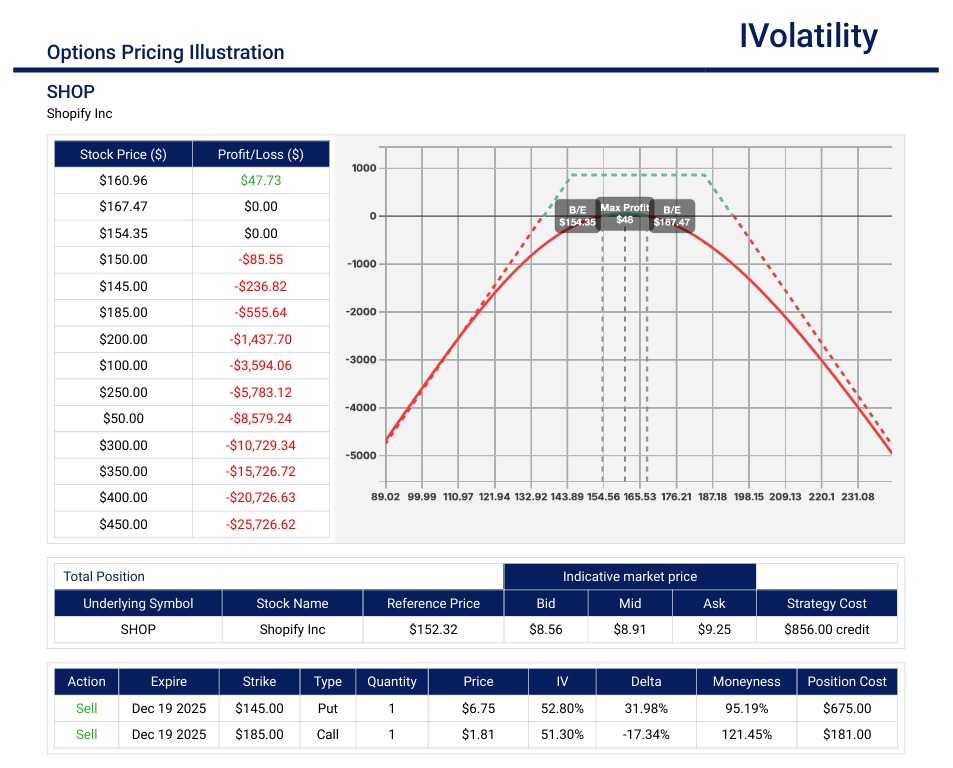Click the Bid price value $8.56
This screenshot has width=953, height=768.
[x=546, y=630]
